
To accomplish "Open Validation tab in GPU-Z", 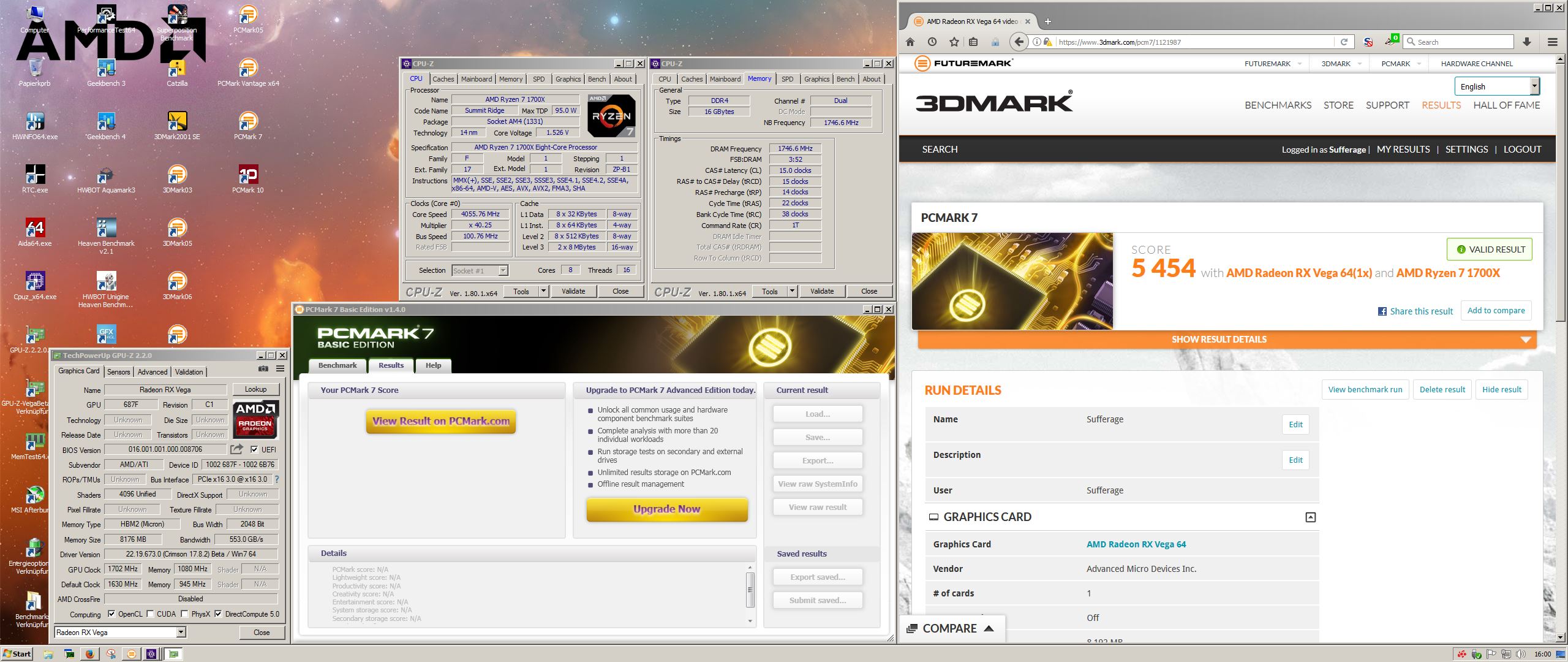I will (x=189, y=371).
